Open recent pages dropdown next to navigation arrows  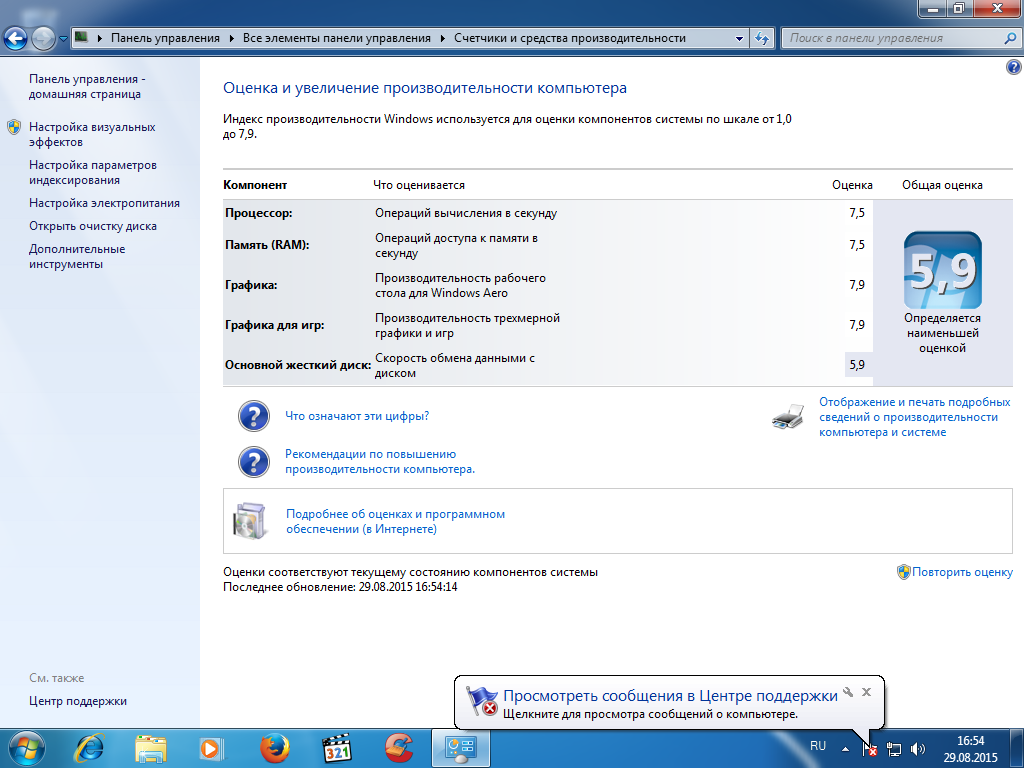(x=63, y=39)
